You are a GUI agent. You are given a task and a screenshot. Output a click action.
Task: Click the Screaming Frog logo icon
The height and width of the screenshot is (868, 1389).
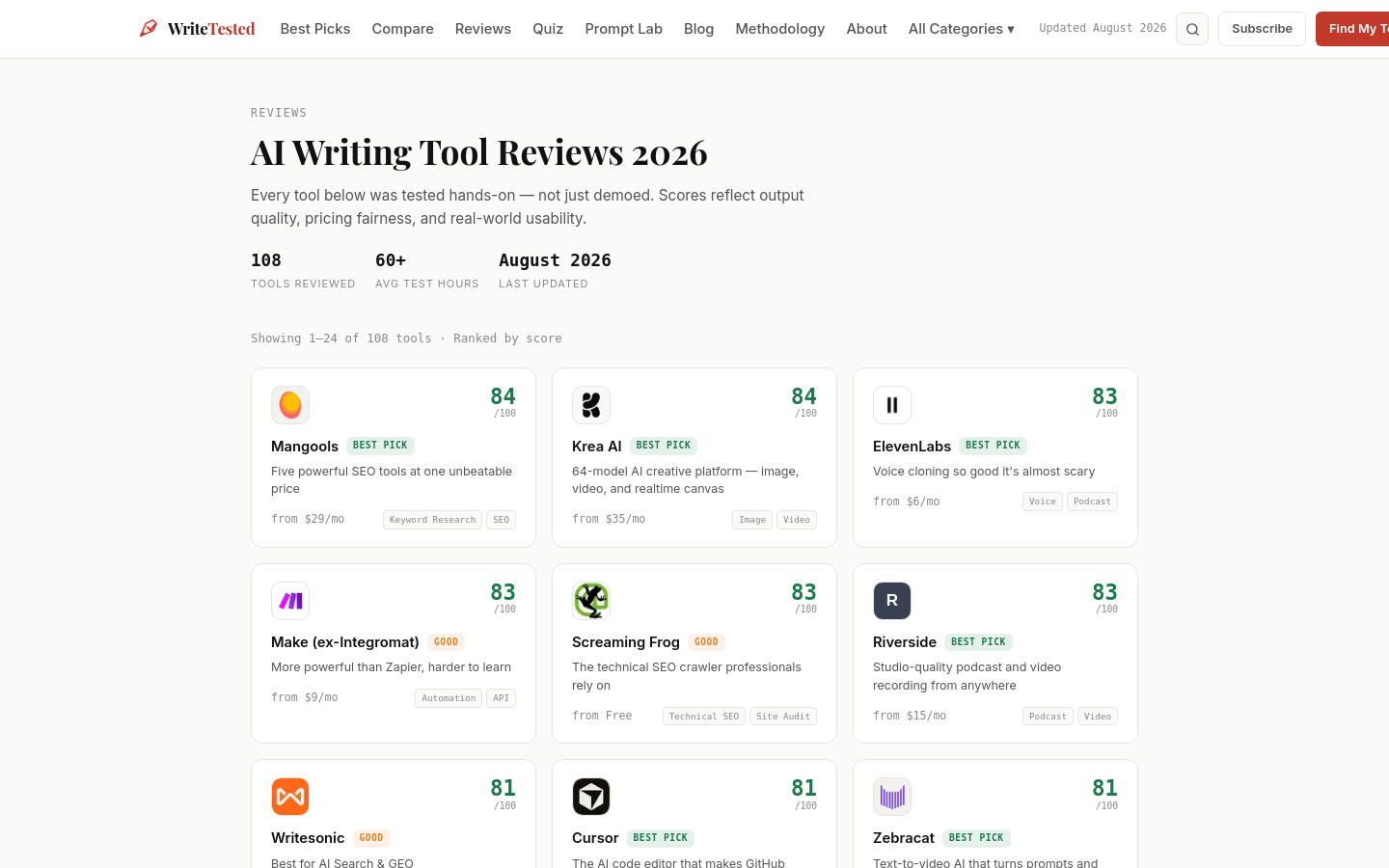[591, 601]
